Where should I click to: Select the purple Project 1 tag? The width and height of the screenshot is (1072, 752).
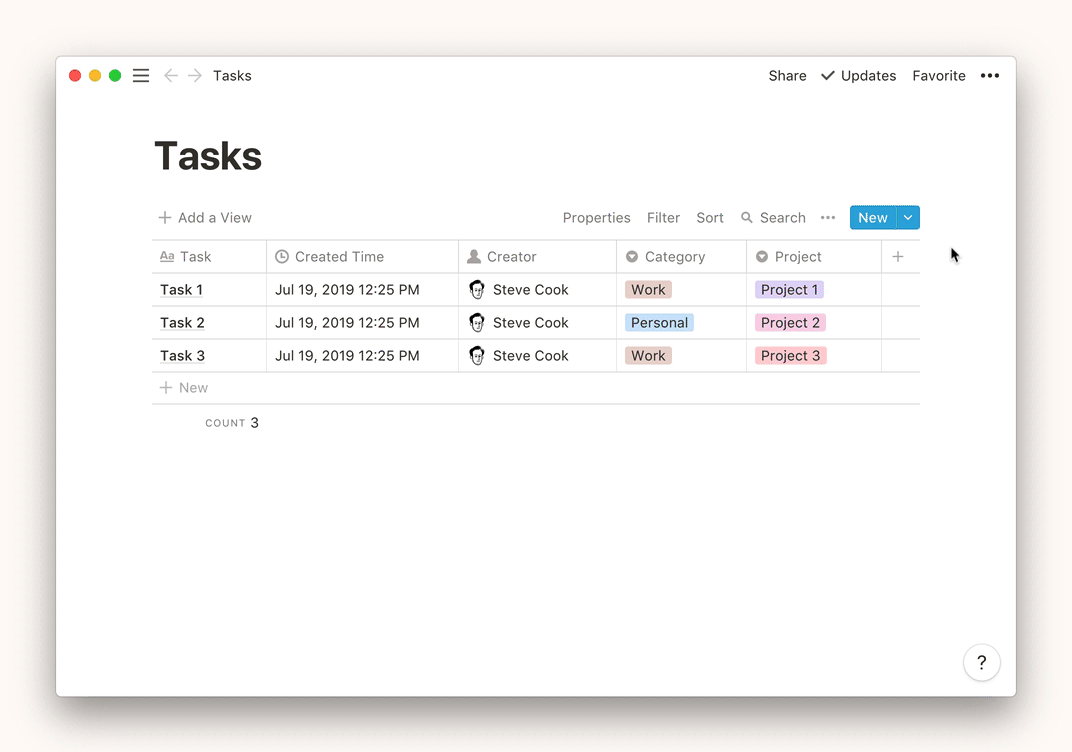click(x=789, y=290)
